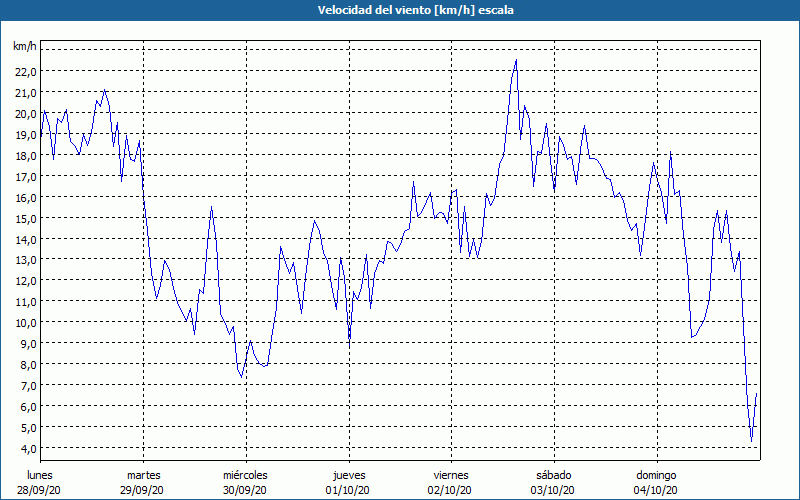
Task: Select the 02/10/20 date label
Action: 450,490
